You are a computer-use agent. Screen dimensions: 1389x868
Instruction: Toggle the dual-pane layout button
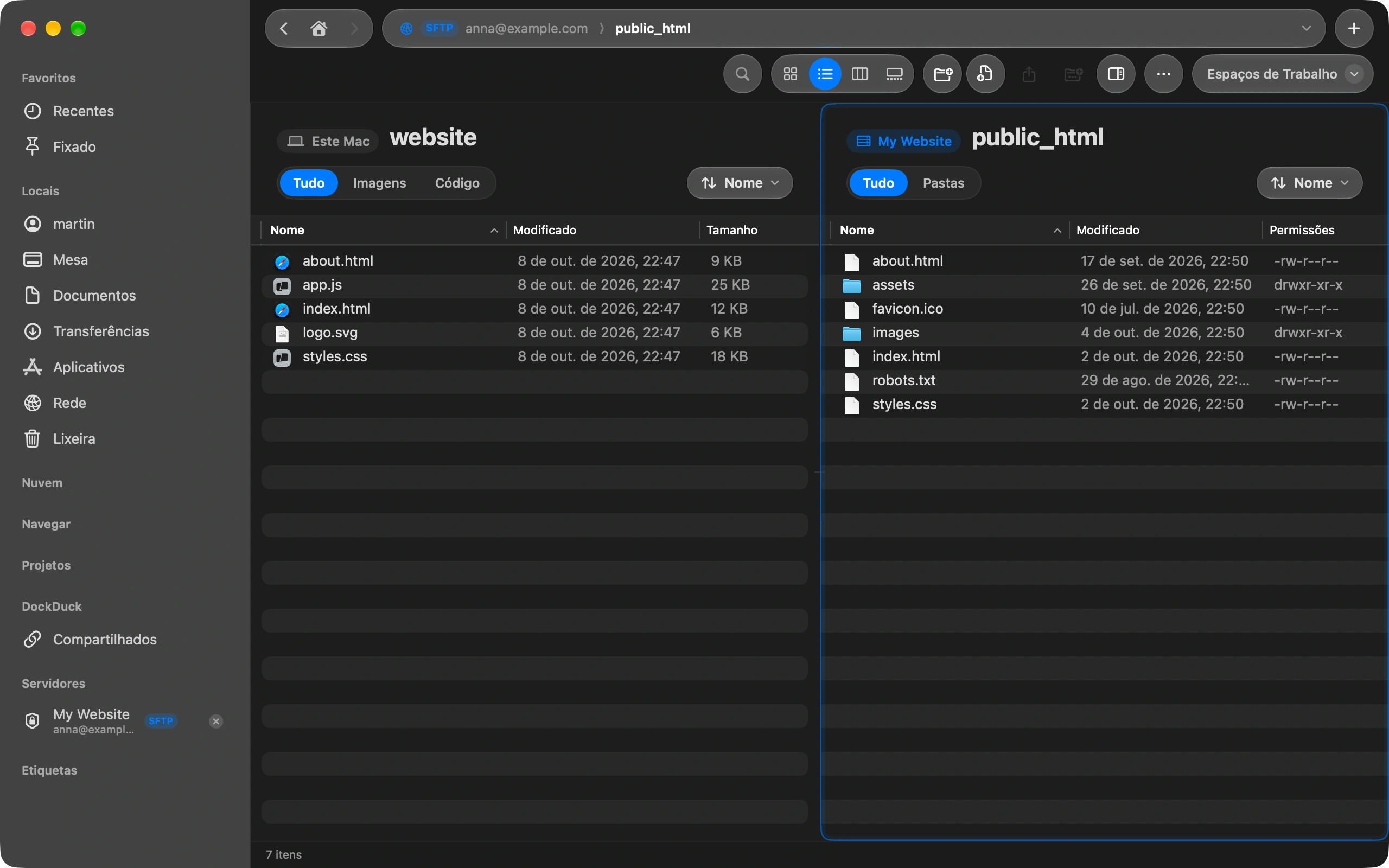1116,74
